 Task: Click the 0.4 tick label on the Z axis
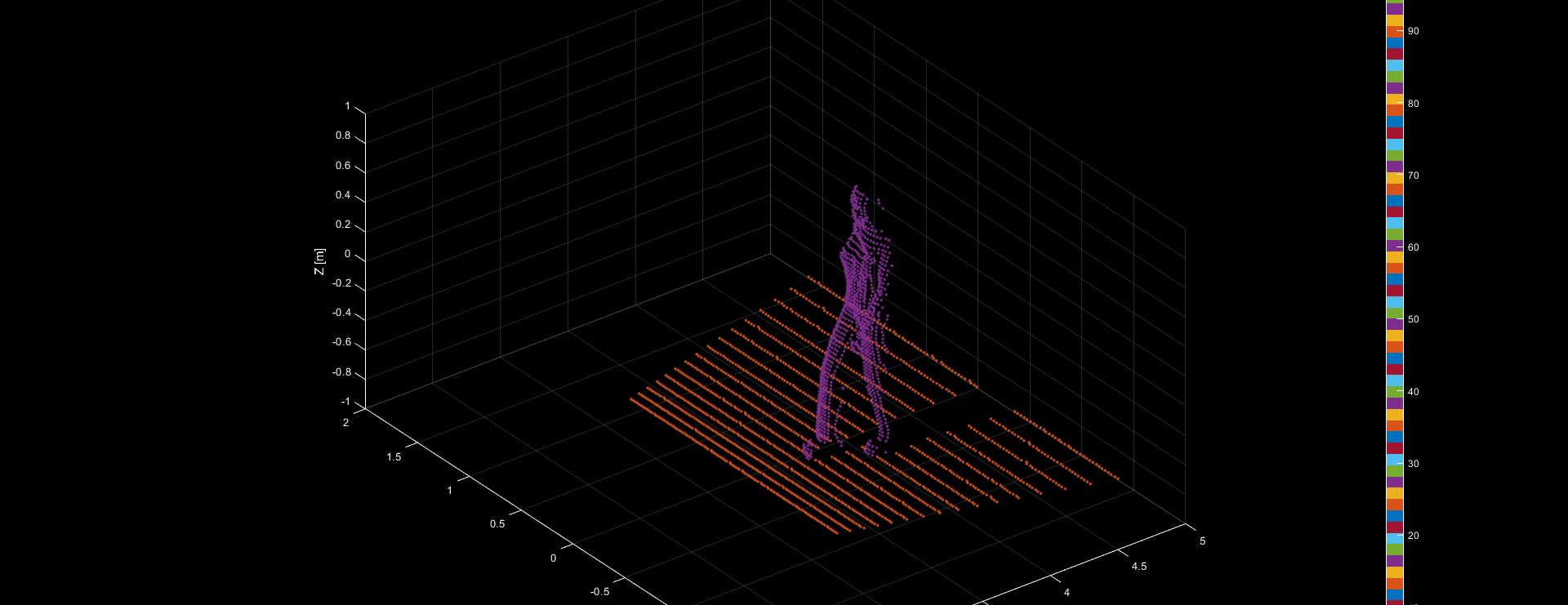tap(343, 195)
